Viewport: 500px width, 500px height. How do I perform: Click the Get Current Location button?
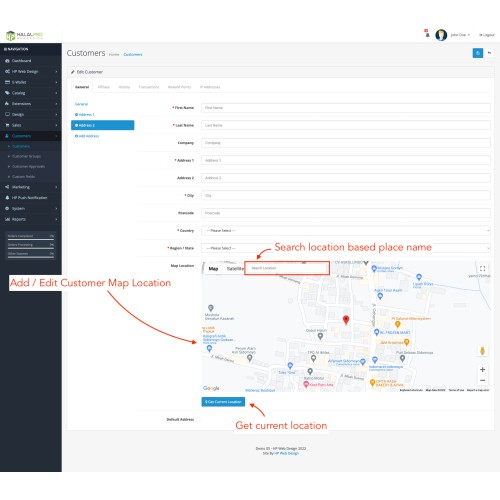click(223, 402)
